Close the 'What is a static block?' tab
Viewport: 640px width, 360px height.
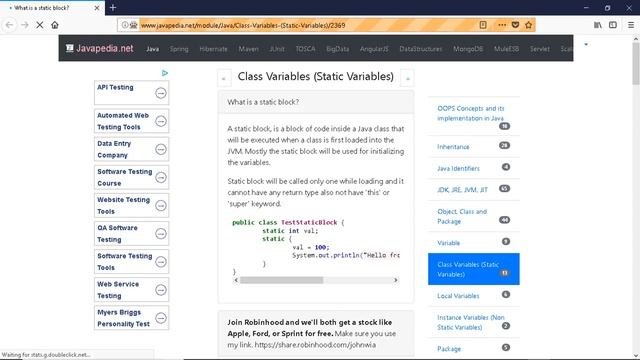pos(97,8)
